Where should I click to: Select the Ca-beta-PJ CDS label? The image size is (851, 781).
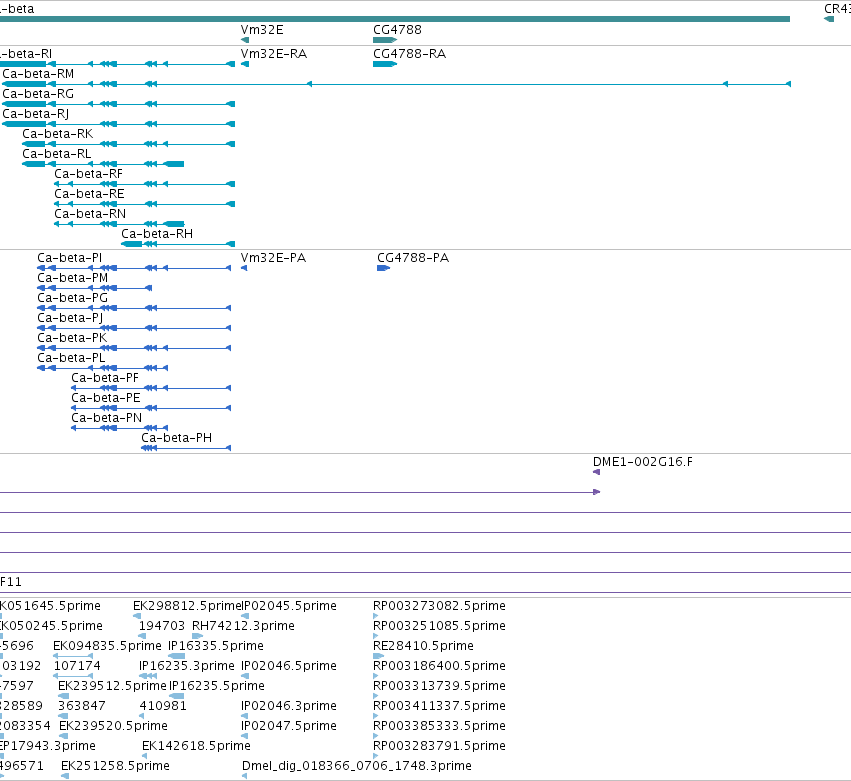click(x=70, y=318)
